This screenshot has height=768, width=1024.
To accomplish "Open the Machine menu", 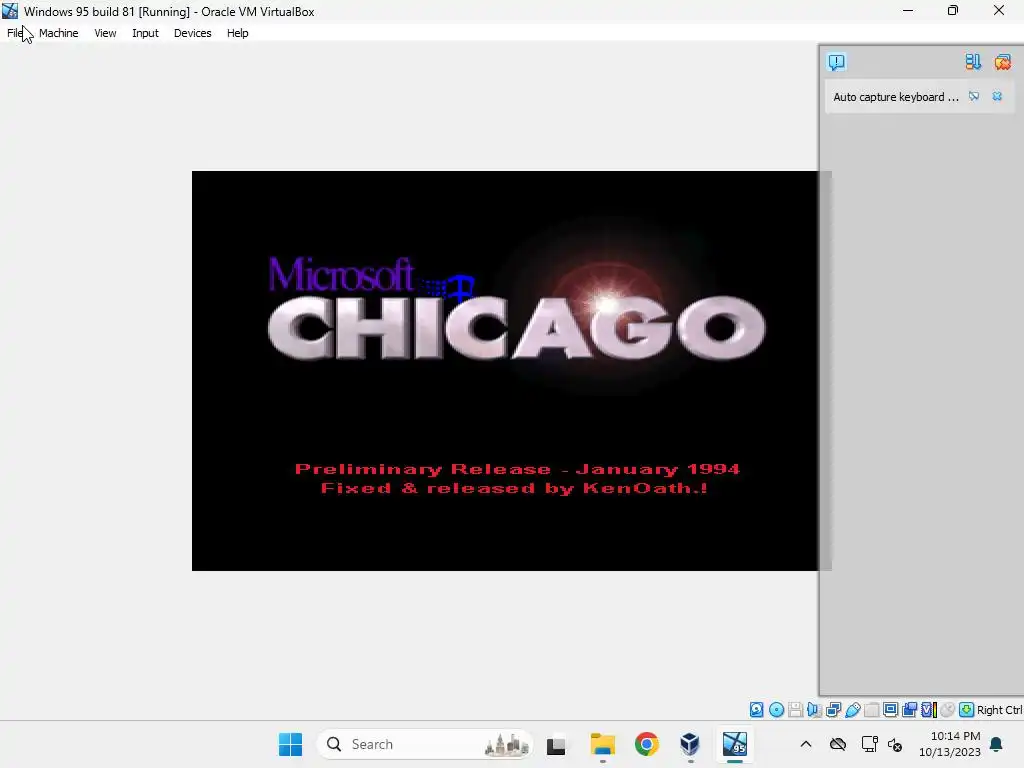I will [x=59, y=33].
